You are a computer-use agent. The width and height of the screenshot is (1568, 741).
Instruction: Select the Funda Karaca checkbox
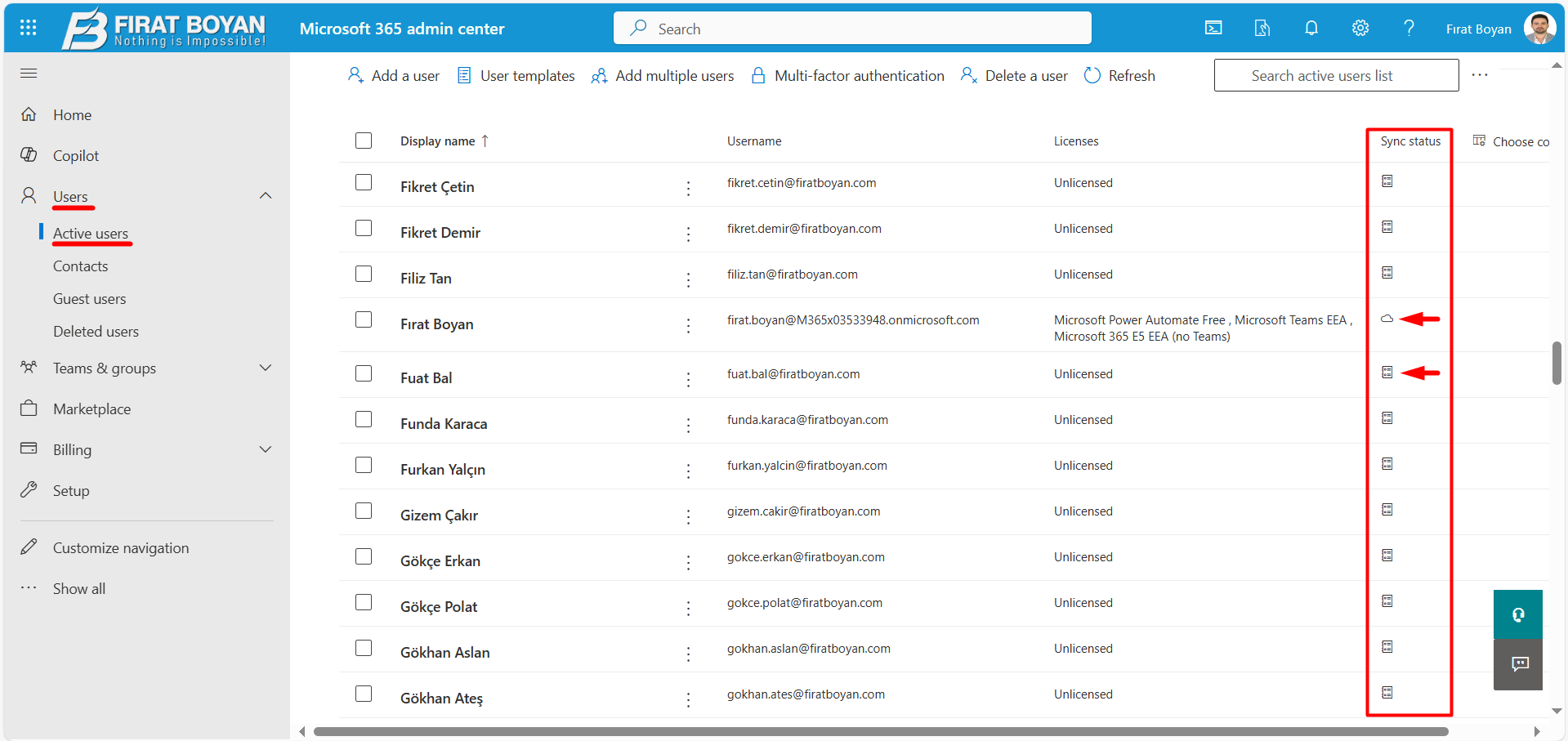pyautogui.click(x=364, y=419)
